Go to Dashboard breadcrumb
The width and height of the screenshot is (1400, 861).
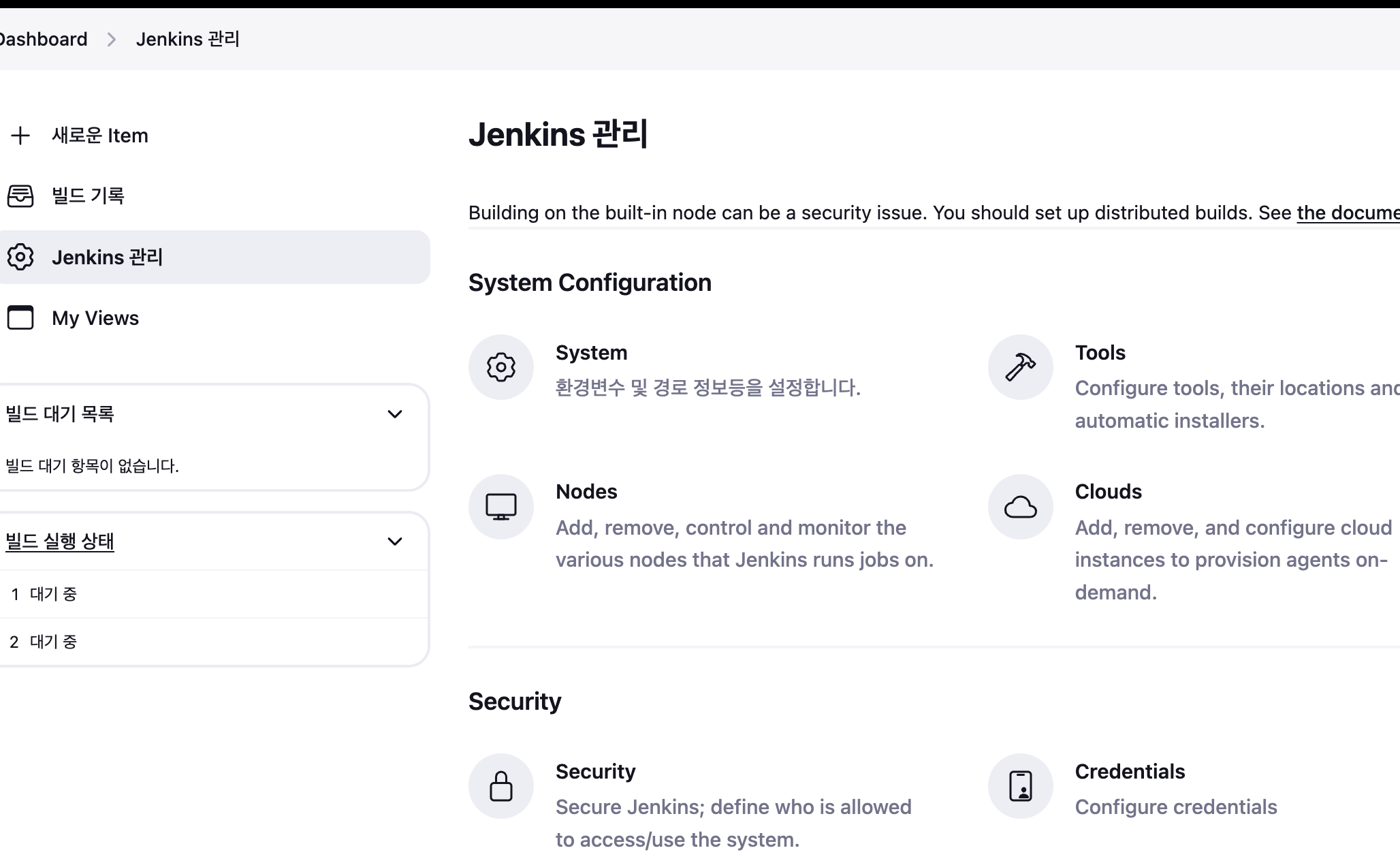tap(44, 39)
